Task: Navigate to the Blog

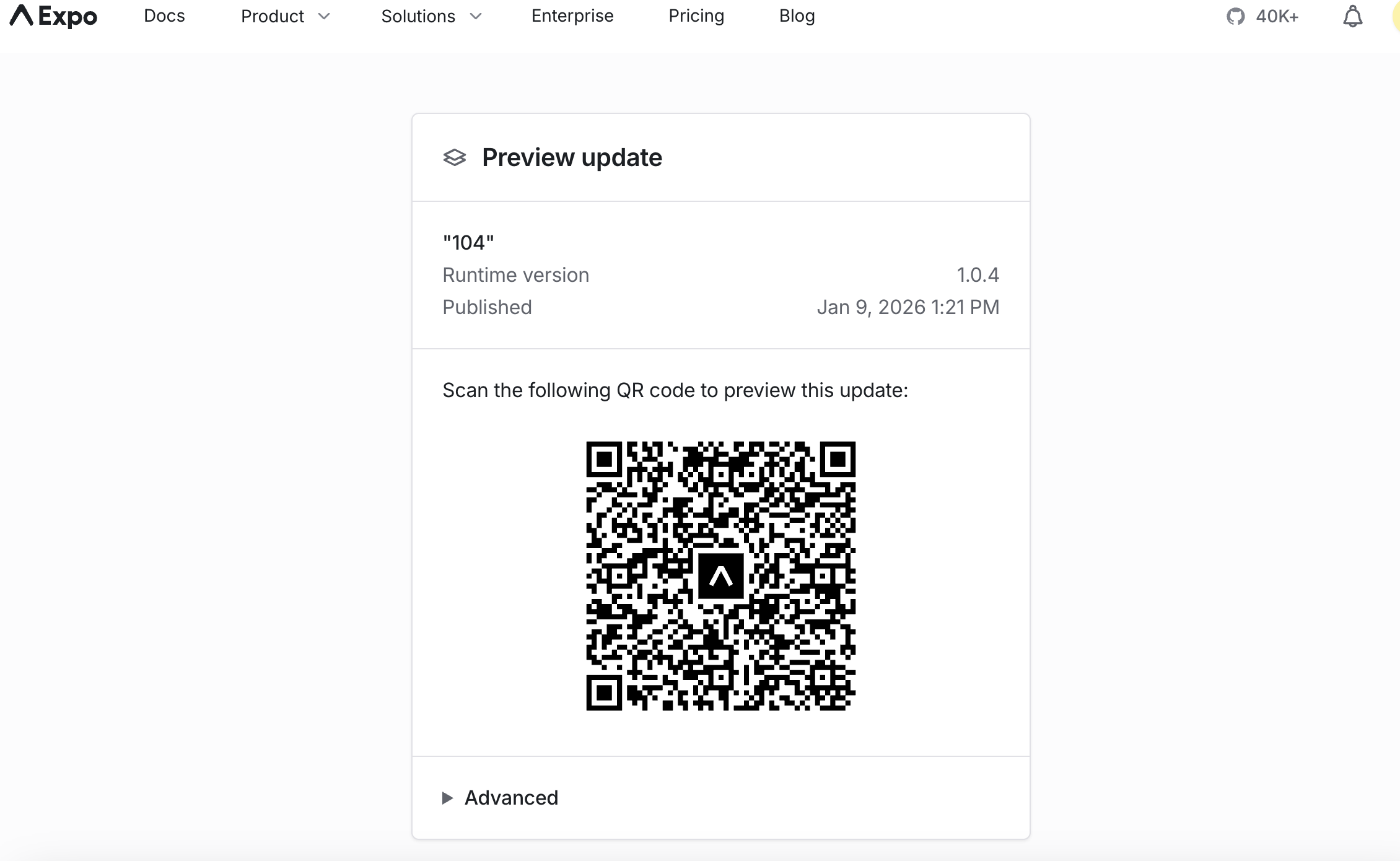Action: (797, 16)
